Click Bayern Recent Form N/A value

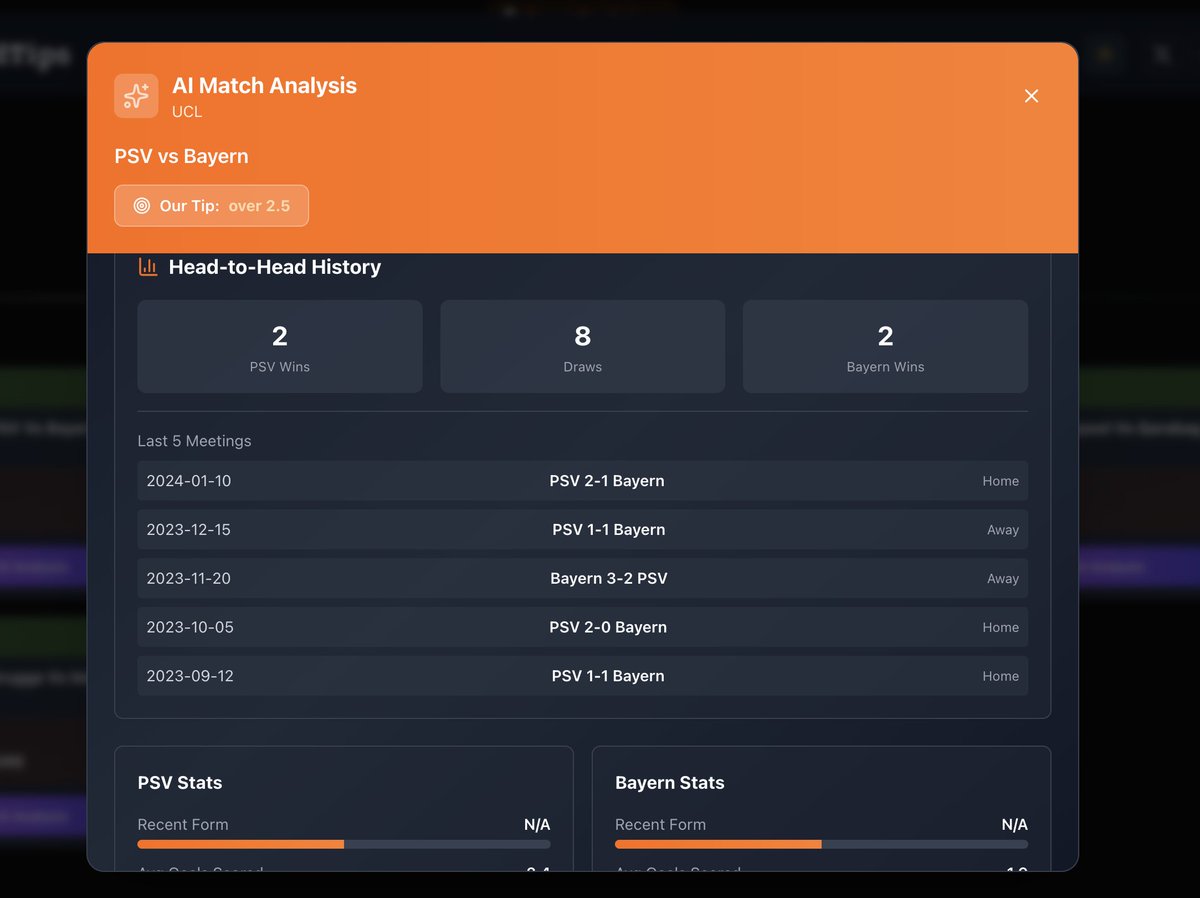1014,825
